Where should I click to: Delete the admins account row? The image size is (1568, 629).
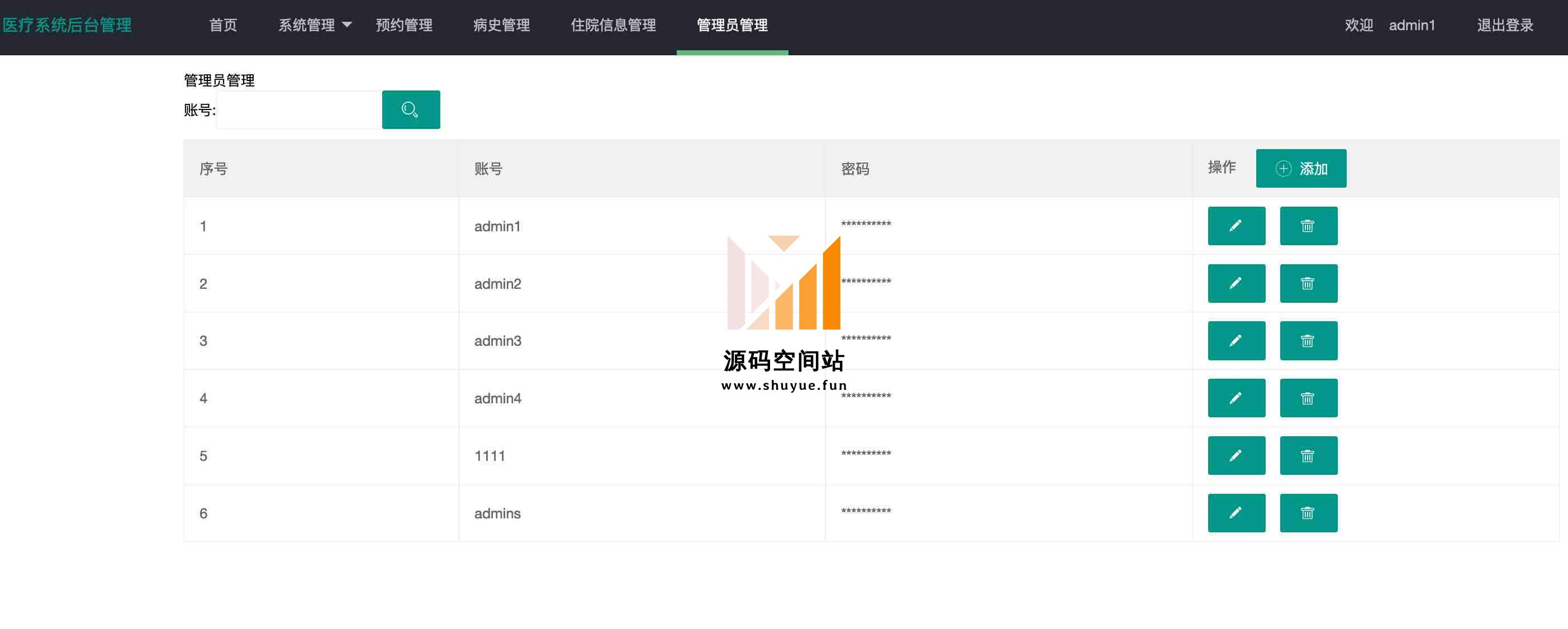1308,513
